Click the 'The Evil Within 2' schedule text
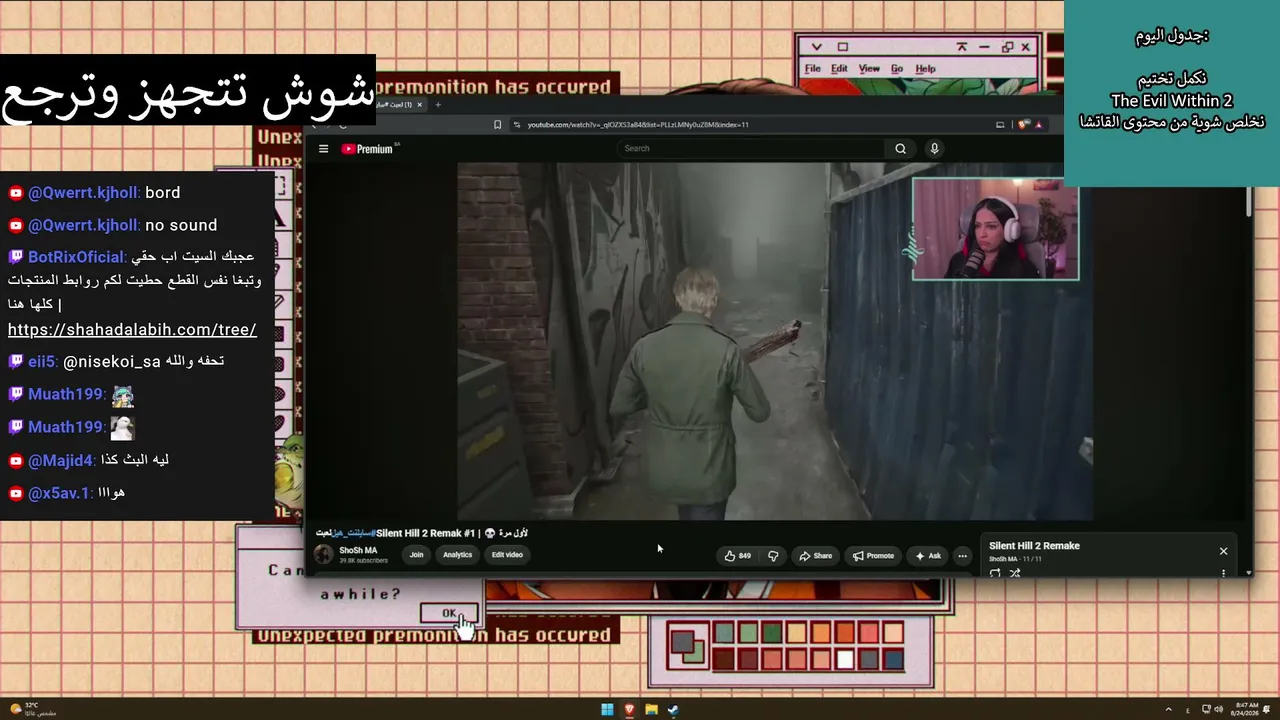1280x720 pixels. pyautogui.click(x=1172, y=101)
